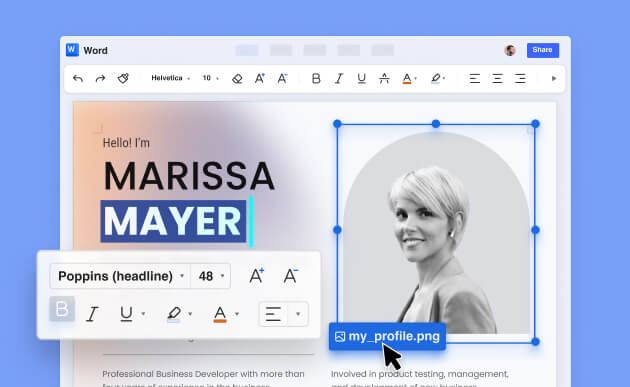Screen dimensions: 630x387
Task: Undo the last action
Action: pyautogui.click(x=78, y=78)
